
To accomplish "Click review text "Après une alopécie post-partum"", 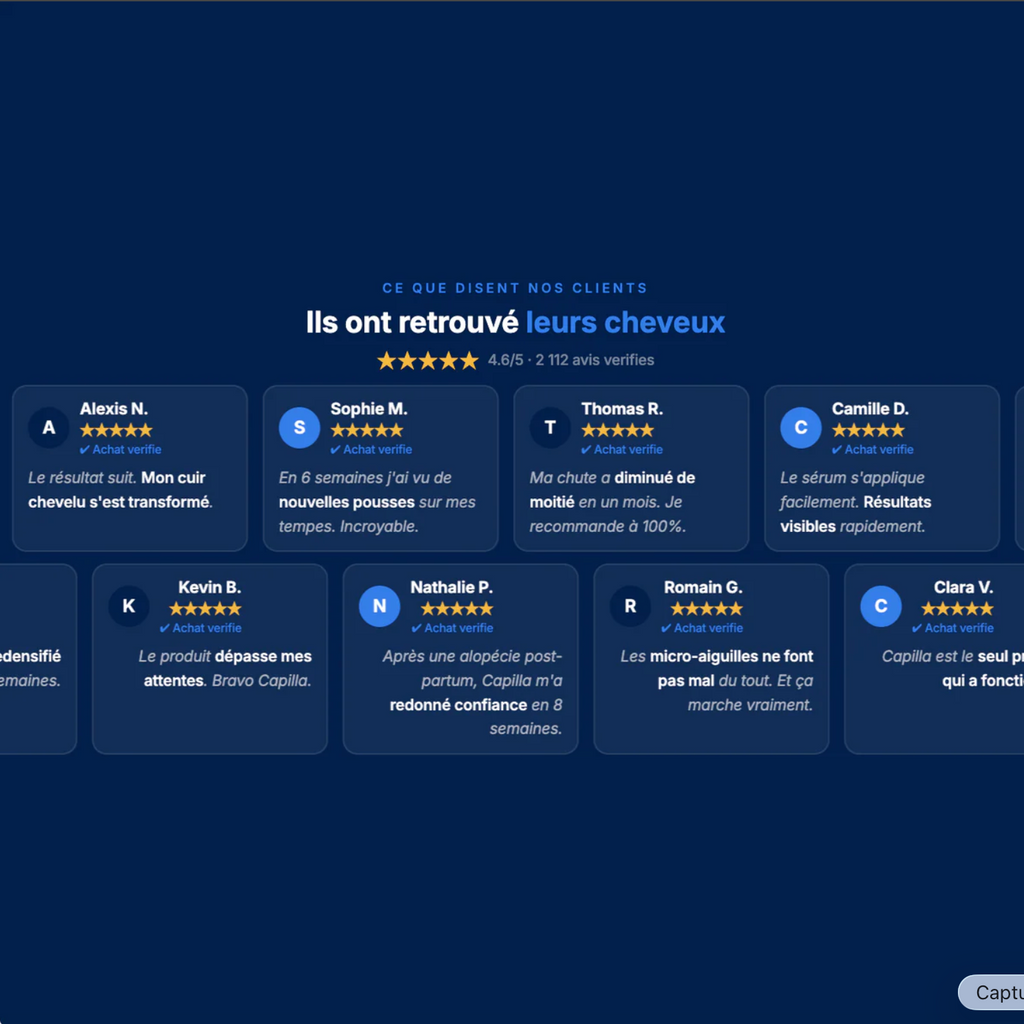I will (472, 668).
